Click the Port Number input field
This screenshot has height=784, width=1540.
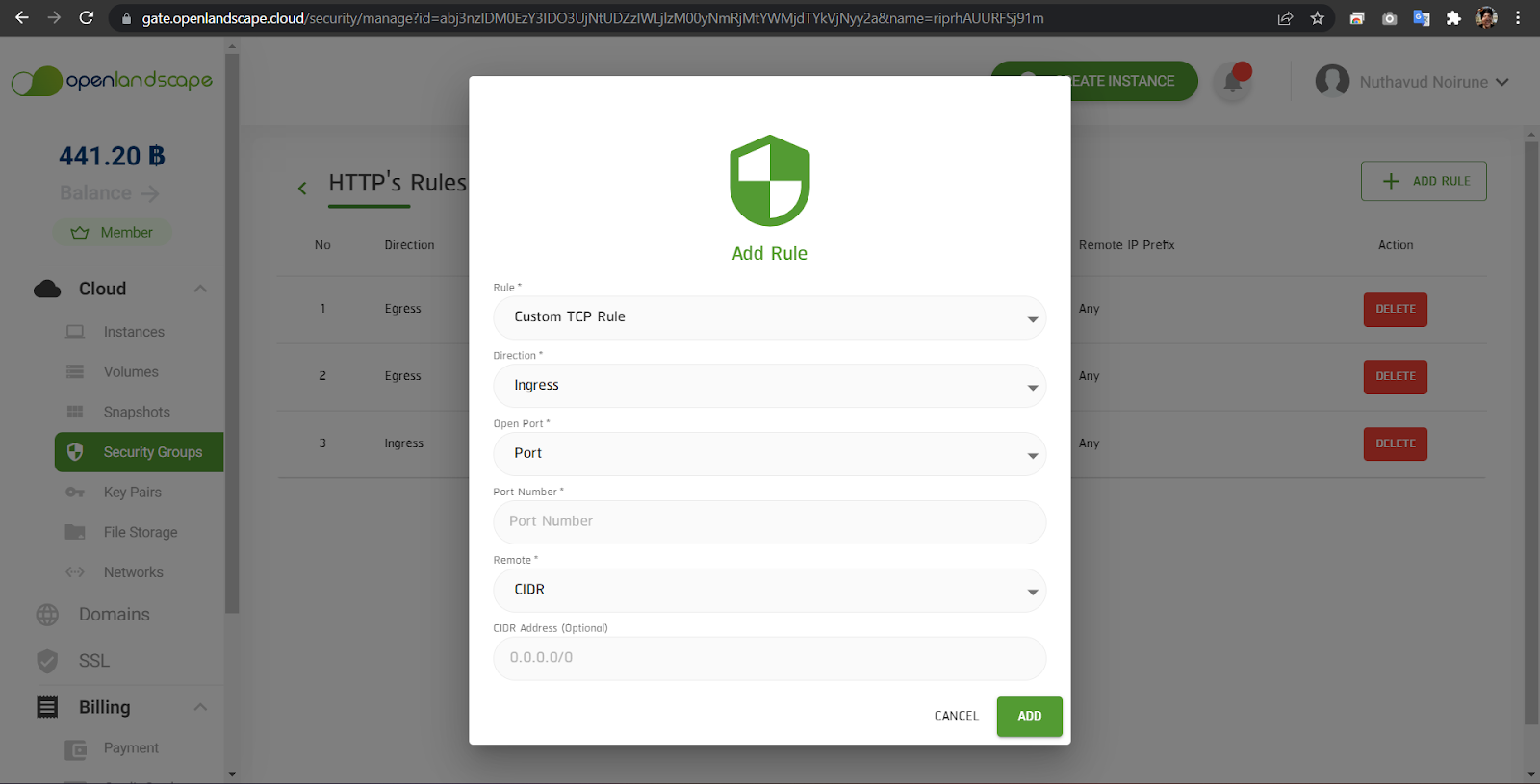pos(769,521)
